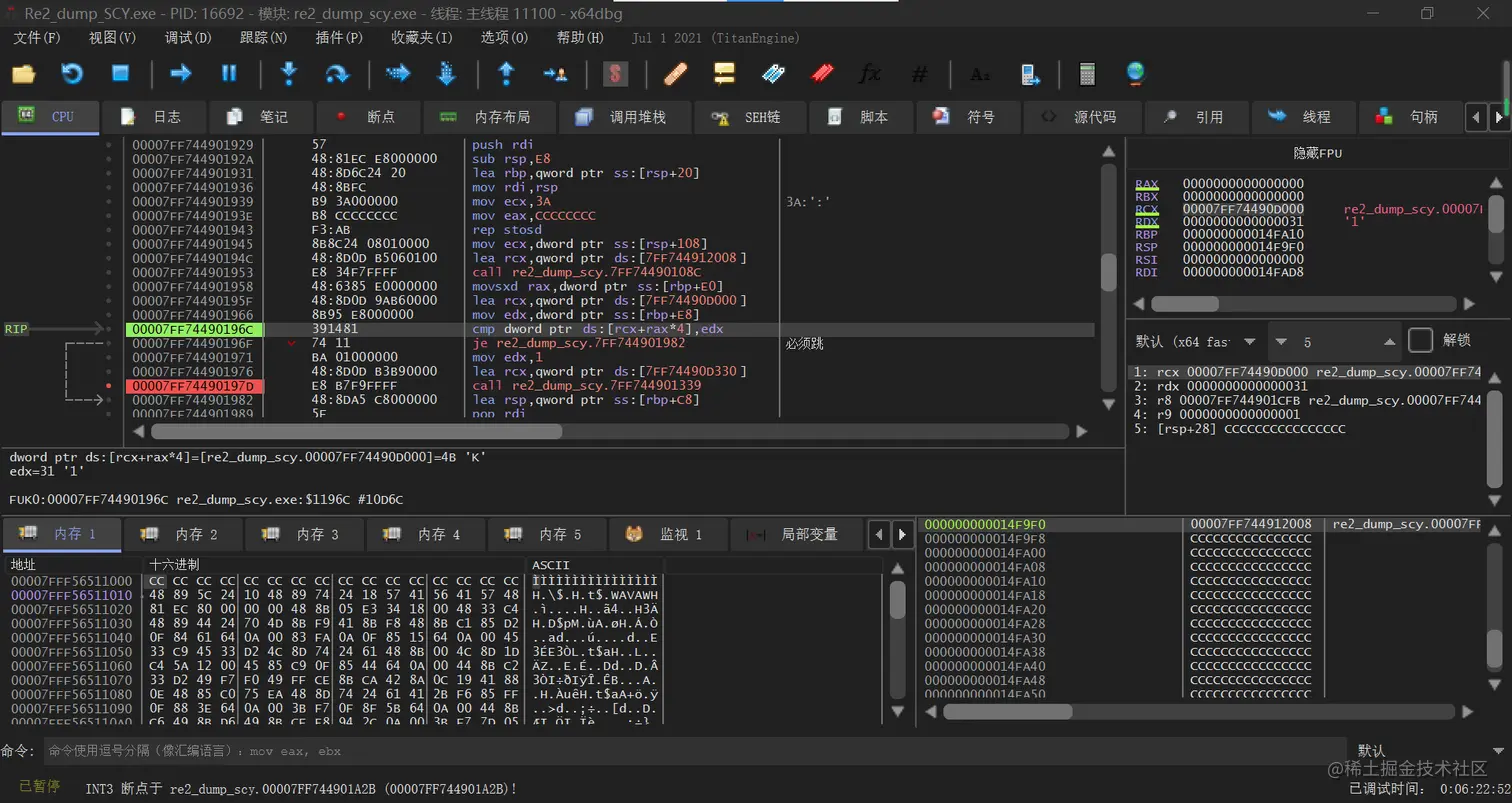Toggle the 解锁 unlock checkbox
Viewport: 1512px width, 803px height.
click(1420, 340)
